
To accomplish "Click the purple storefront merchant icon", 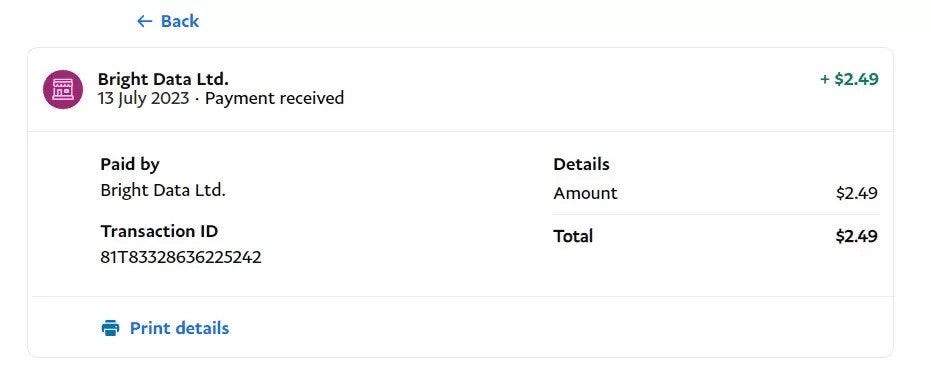I will coord(62,89).
